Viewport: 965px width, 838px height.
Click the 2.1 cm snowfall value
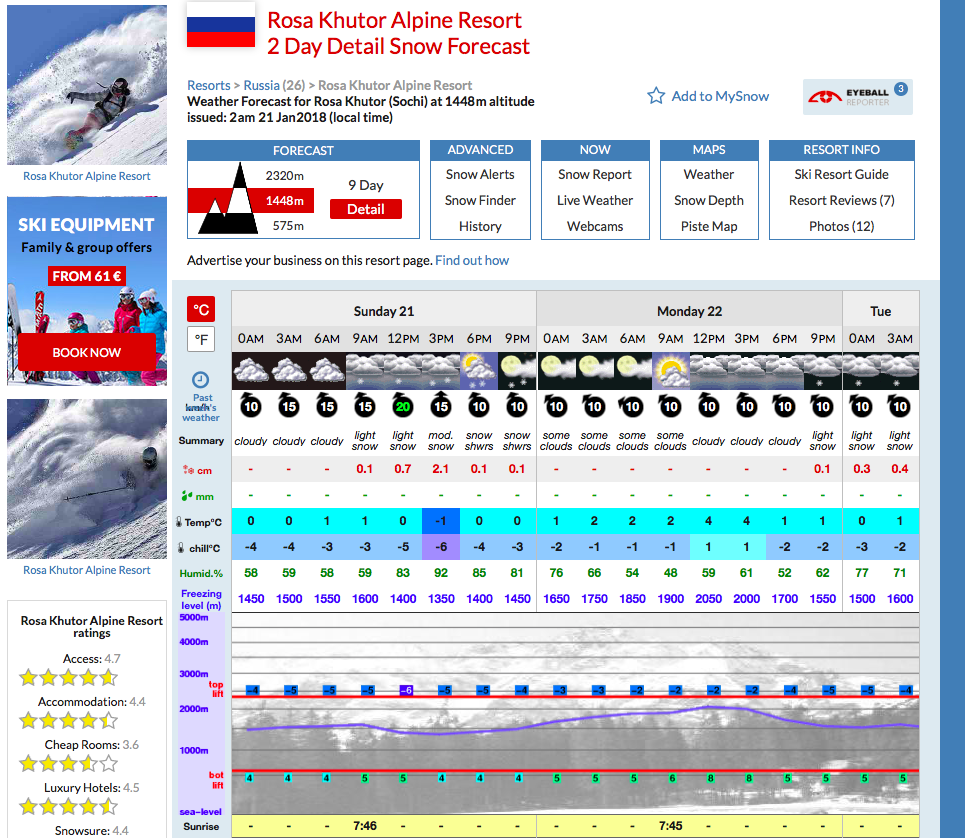[441, 469]
